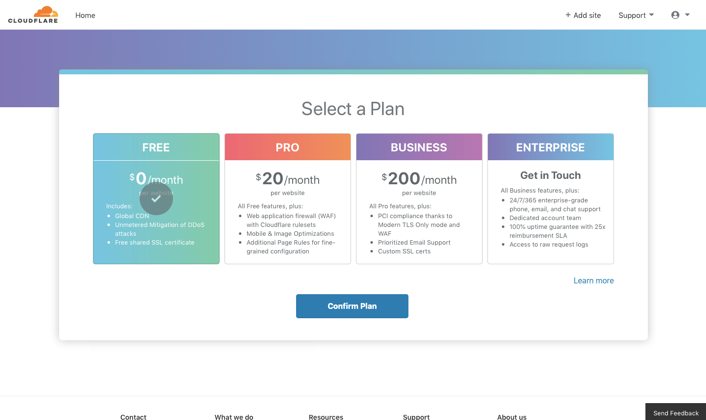Open the About us footer heading

pos(511,417)
